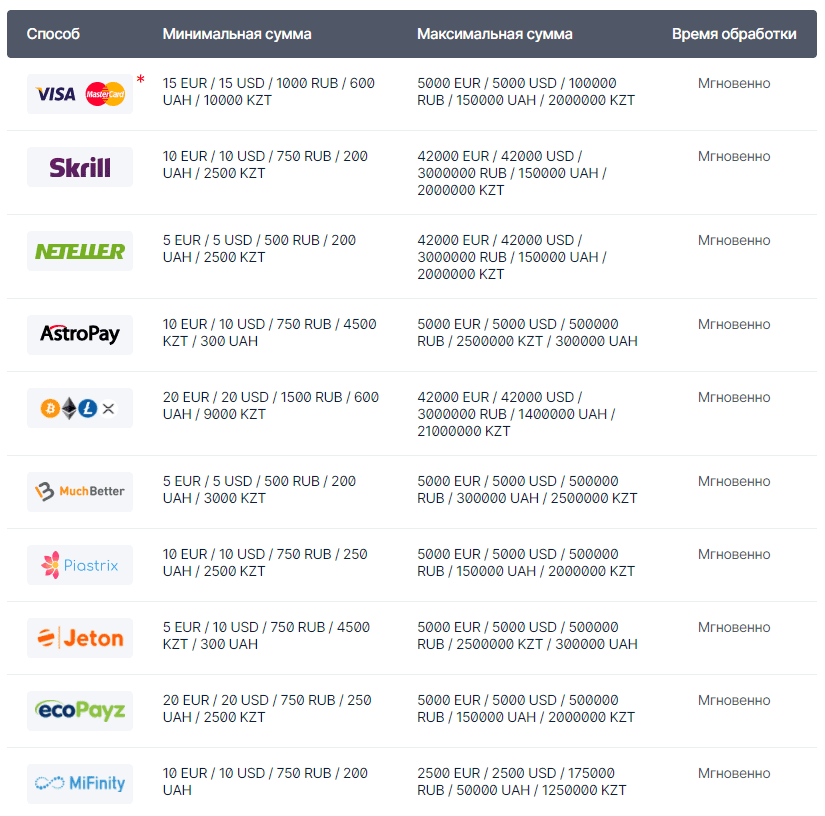Click Мгновенно in the Jeton row

click(x=734, y=627)
